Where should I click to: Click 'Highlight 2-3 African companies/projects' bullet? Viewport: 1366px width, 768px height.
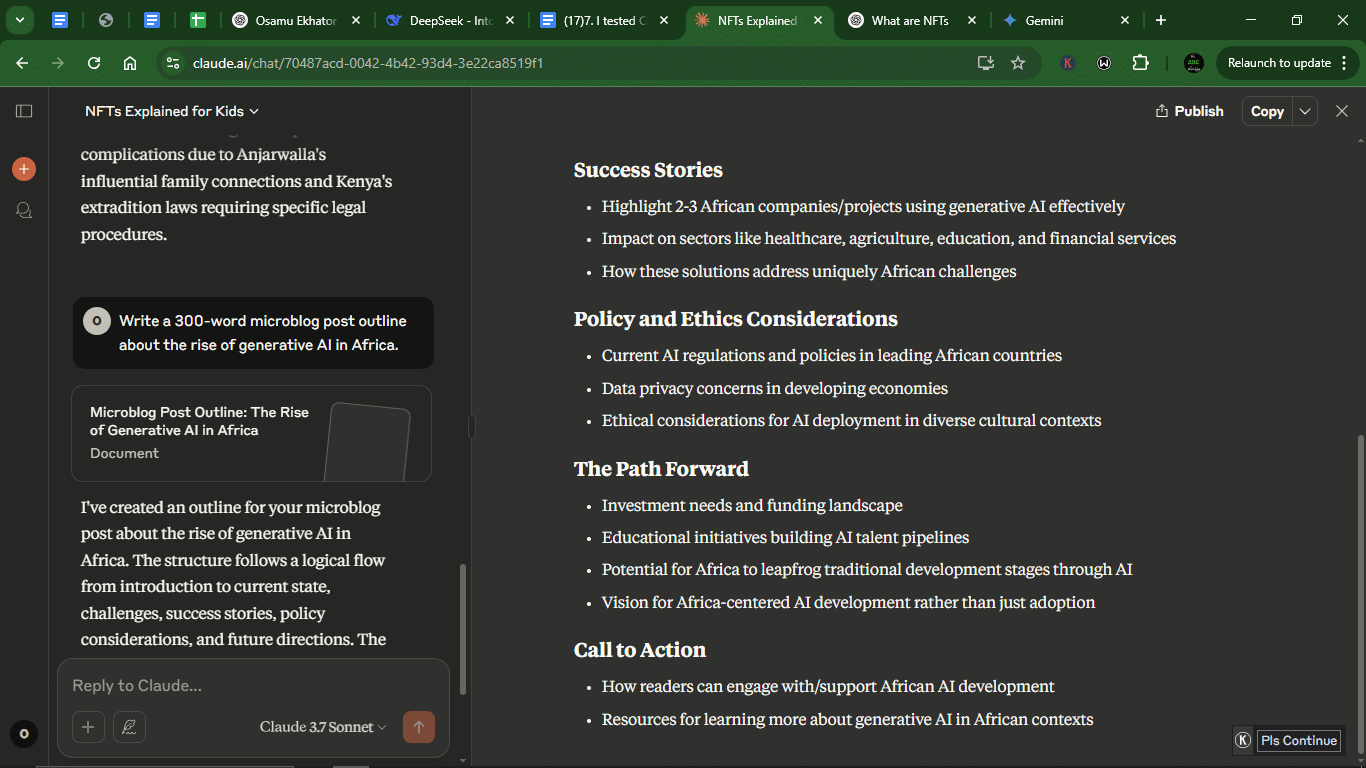click(x=863, y=207)
